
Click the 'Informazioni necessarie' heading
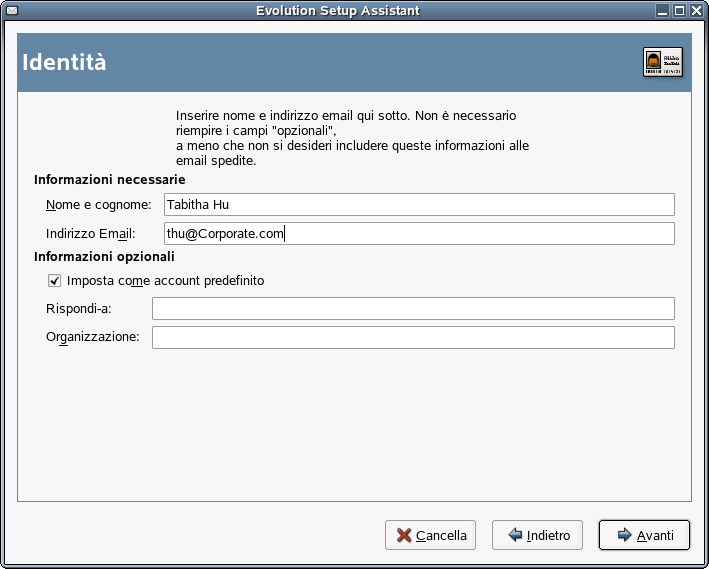(109, 180)
